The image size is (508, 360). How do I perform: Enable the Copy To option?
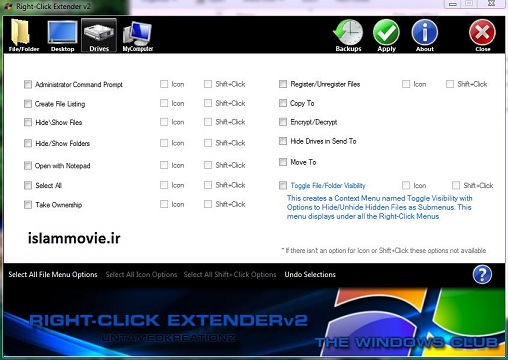(x=283, y=103)
